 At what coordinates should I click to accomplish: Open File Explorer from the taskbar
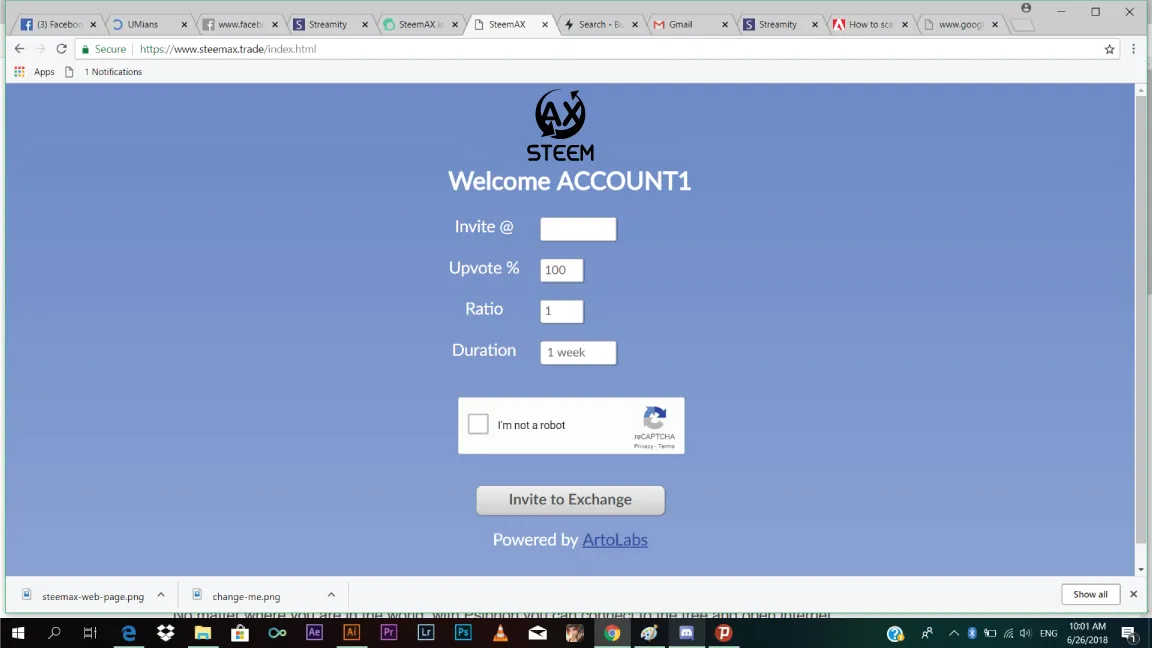[203, 633]
